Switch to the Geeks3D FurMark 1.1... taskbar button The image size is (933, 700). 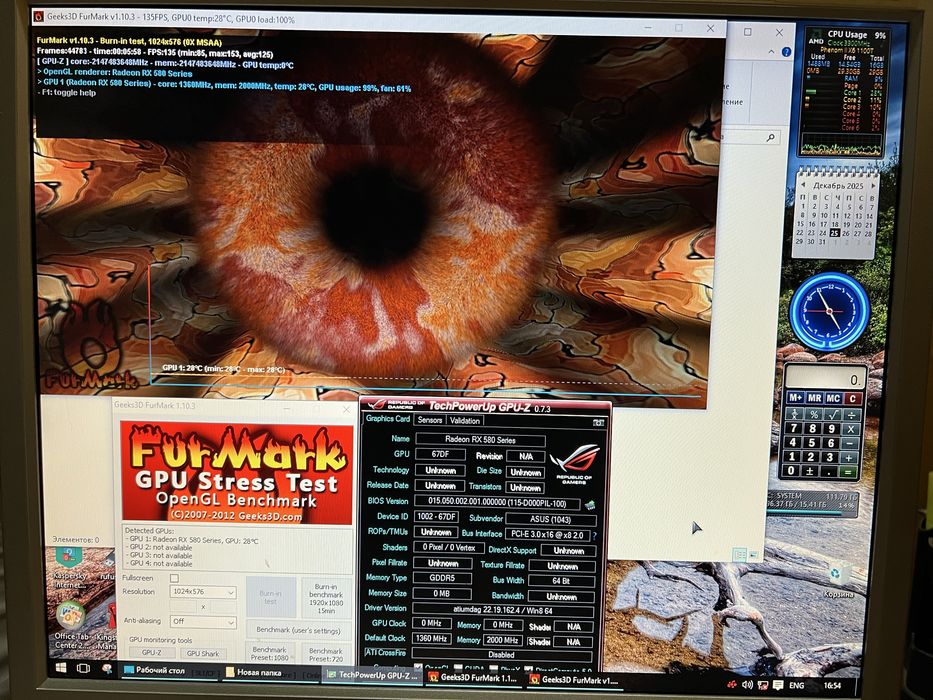point(474,678)
